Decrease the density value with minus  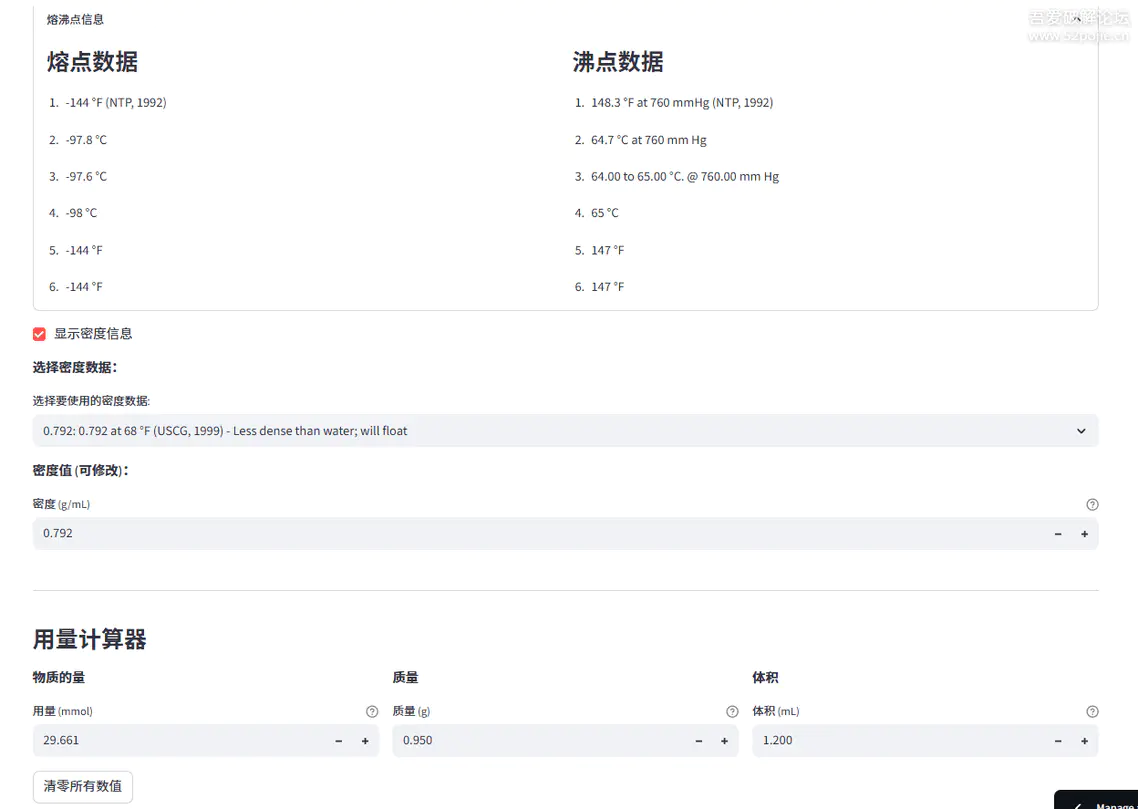point(1058,534)
